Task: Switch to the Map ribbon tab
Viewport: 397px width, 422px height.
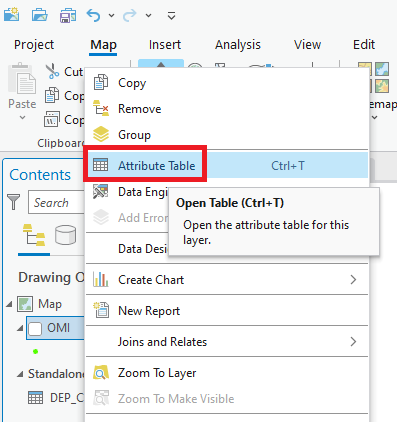Action: [103, 45]
